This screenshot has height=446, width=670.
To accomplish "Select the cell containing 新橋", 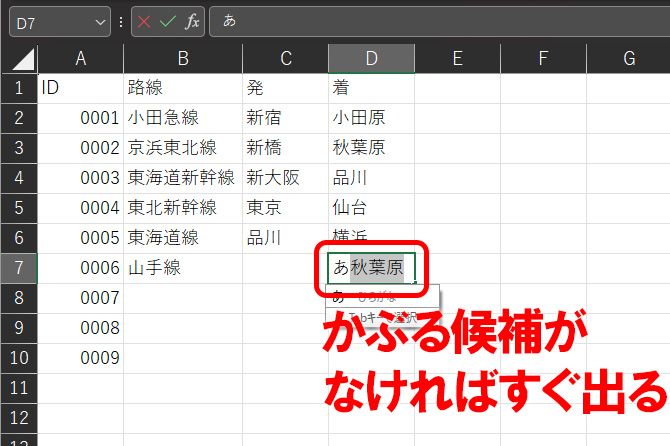I will pyautogui.click(x=285, y=148).
